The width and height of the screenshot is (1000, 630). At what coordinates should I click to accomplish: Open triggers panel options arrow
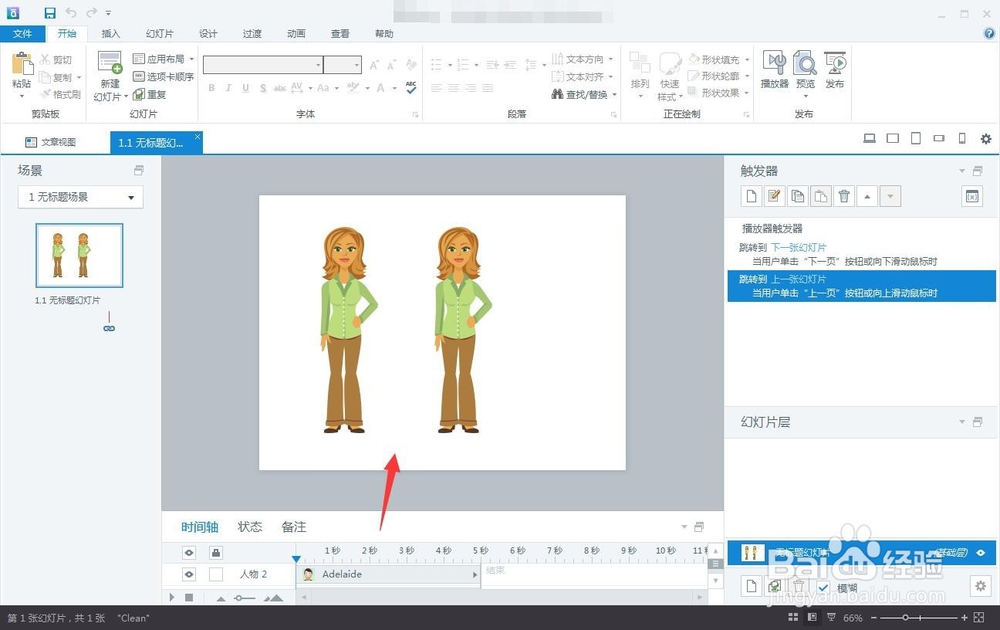point(962,171)
